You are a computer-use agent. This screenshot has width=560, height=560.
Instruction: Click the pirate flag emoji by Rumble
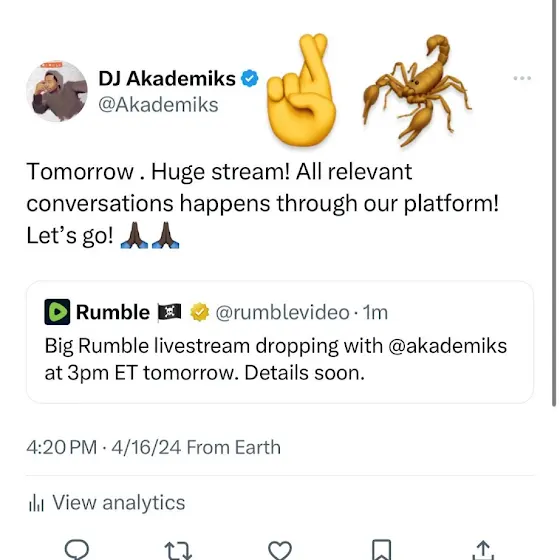click(169, 312)
